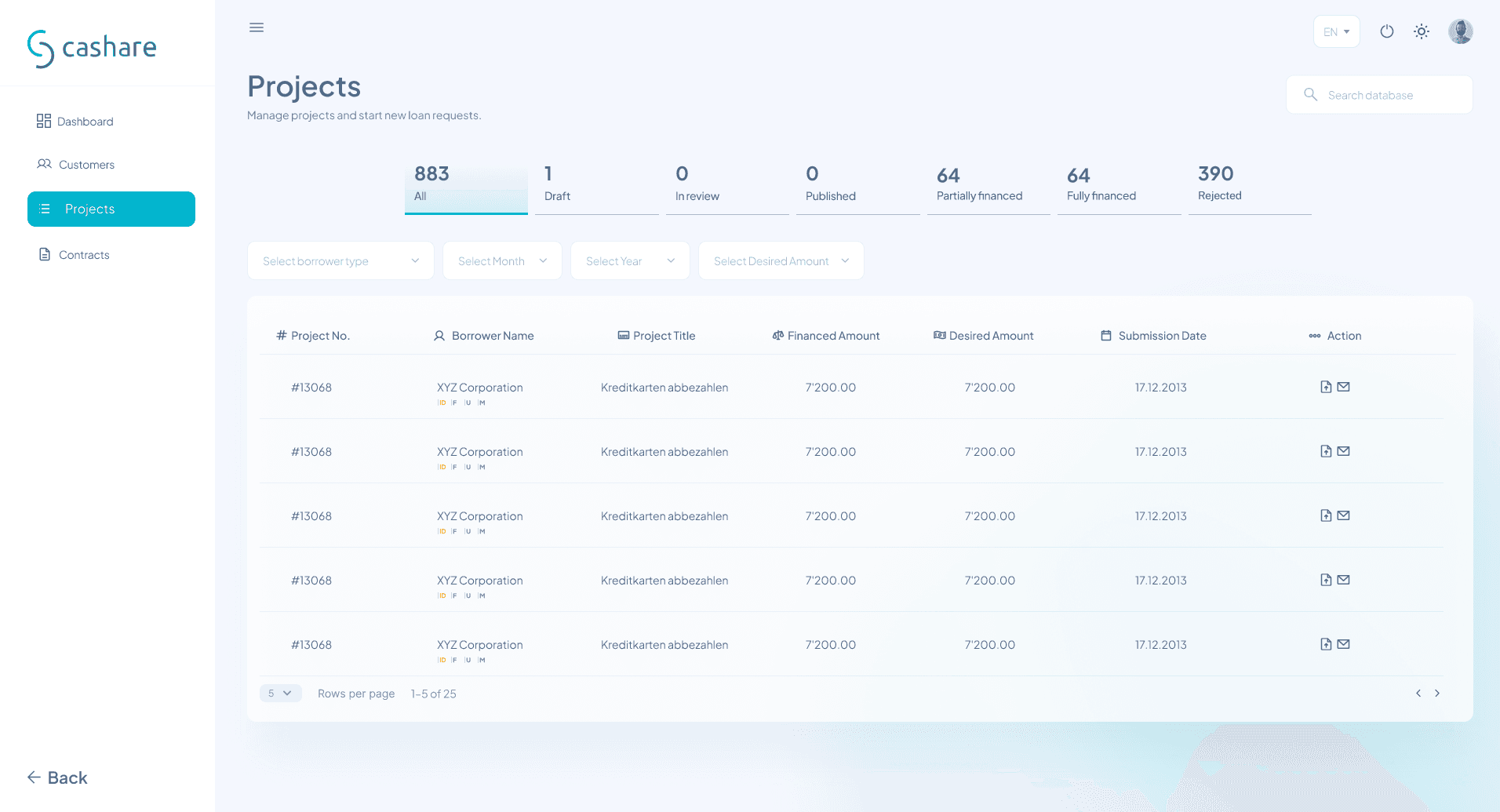Click the mail envelope icon in third table row
The image size is (1500, 812).
(1344, 515)
